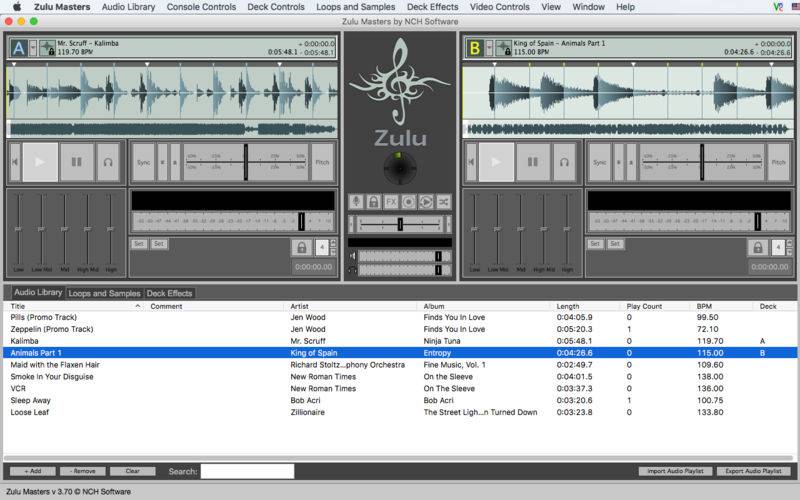Click the center panel padlock icon
Screen dimensions: 800x500
[373, 202]
